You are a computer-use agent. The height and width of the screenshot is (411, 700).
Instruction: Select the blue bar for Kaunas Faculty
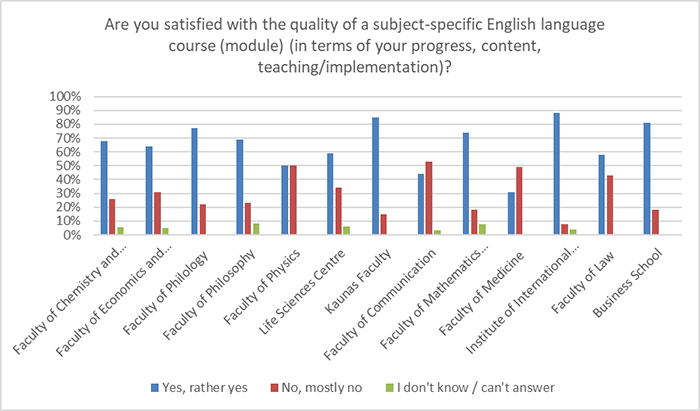click(375, 176)
